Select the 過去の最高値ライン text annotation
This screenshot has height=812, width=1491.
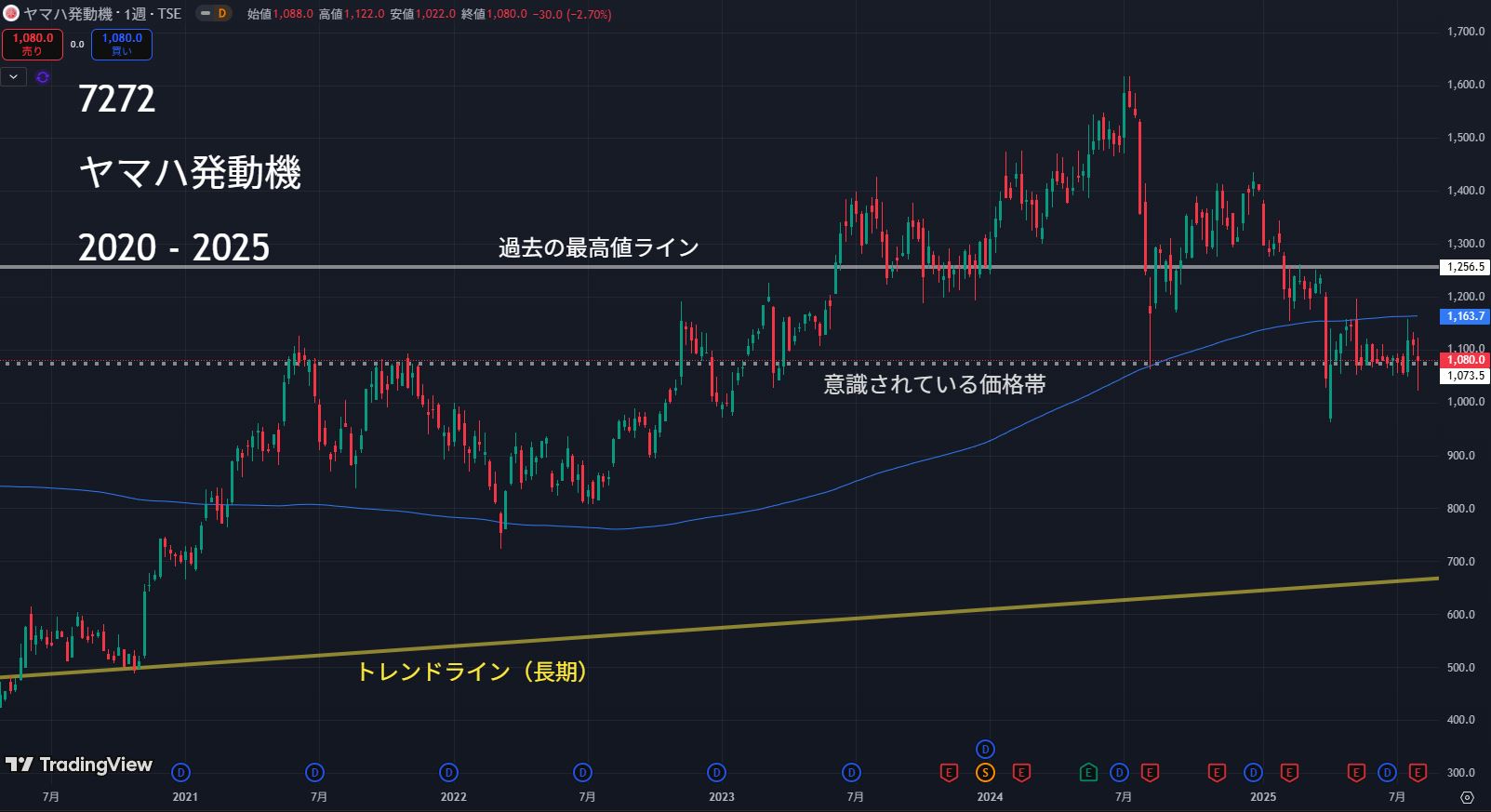(598, 247)
